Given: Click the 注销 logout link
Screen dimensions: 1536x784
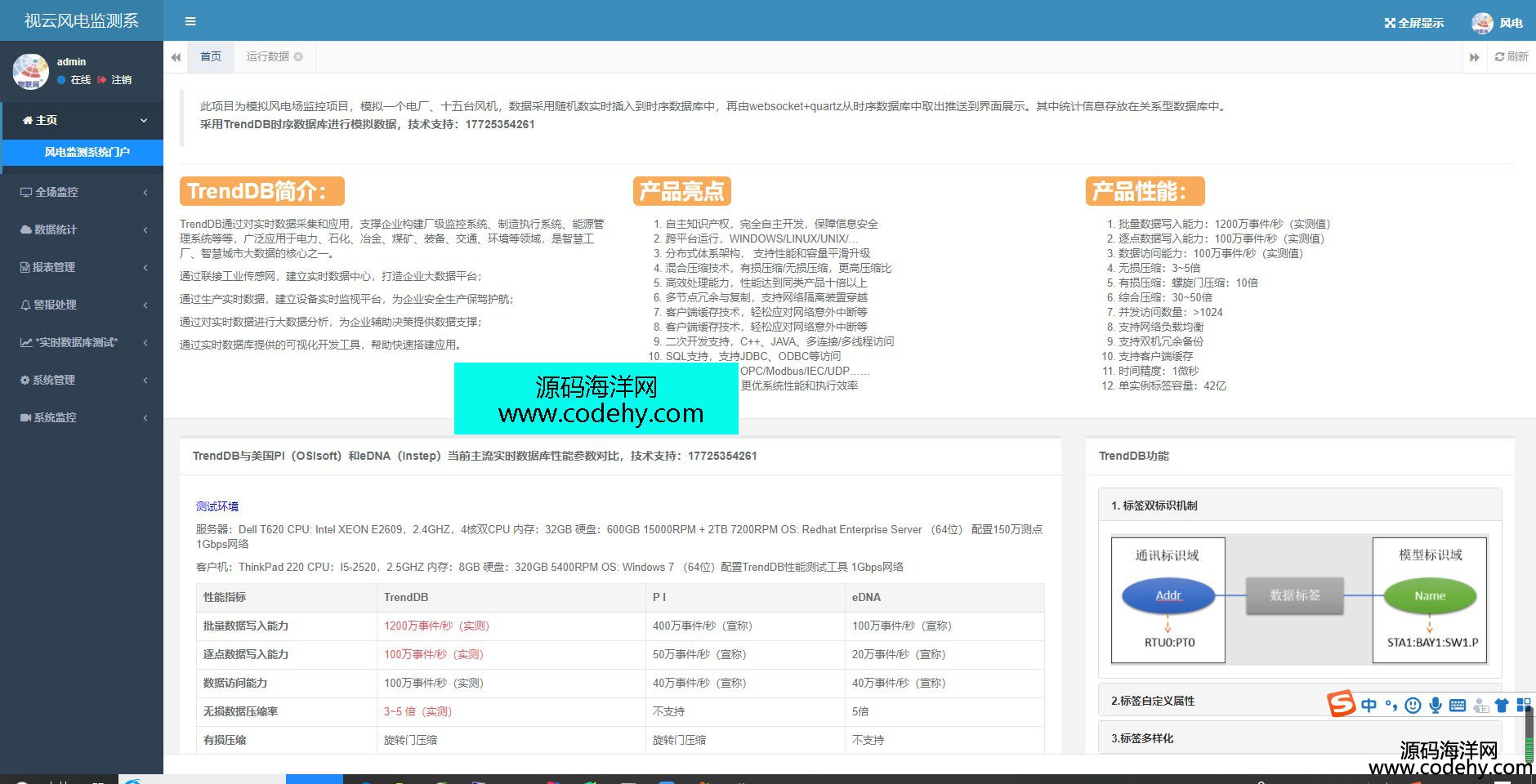Looking at the screenshot, I should coord(114,80).
